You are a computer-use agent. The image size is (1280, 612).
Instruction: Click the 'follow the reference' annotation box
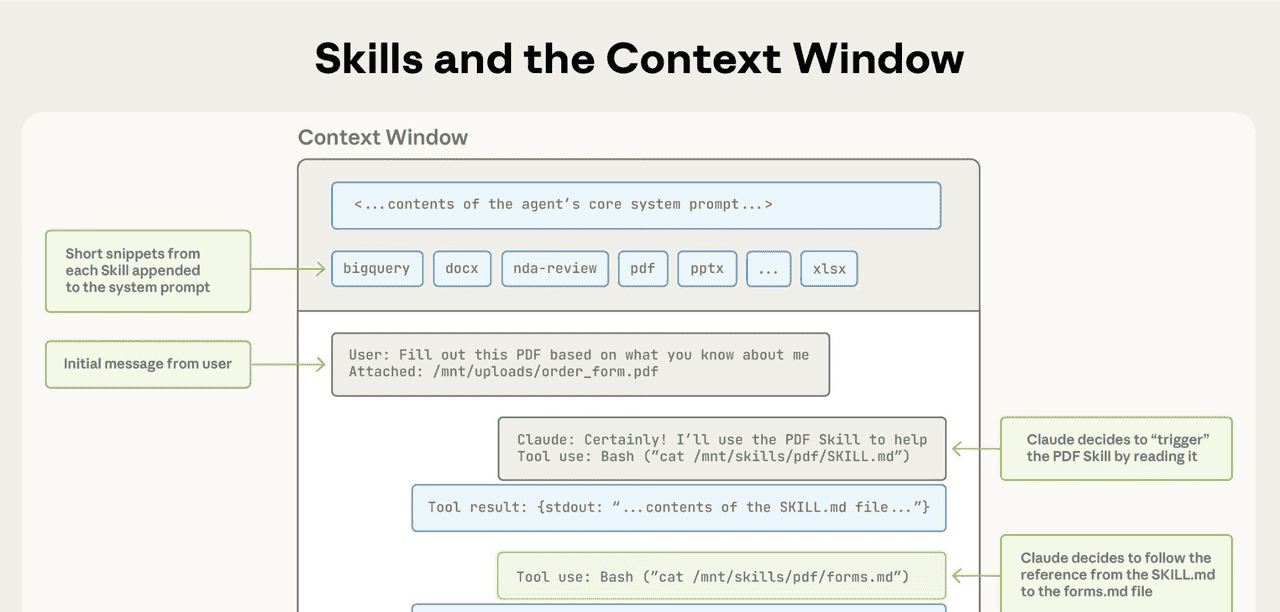pyautogui.click(x=1116, y=574)
